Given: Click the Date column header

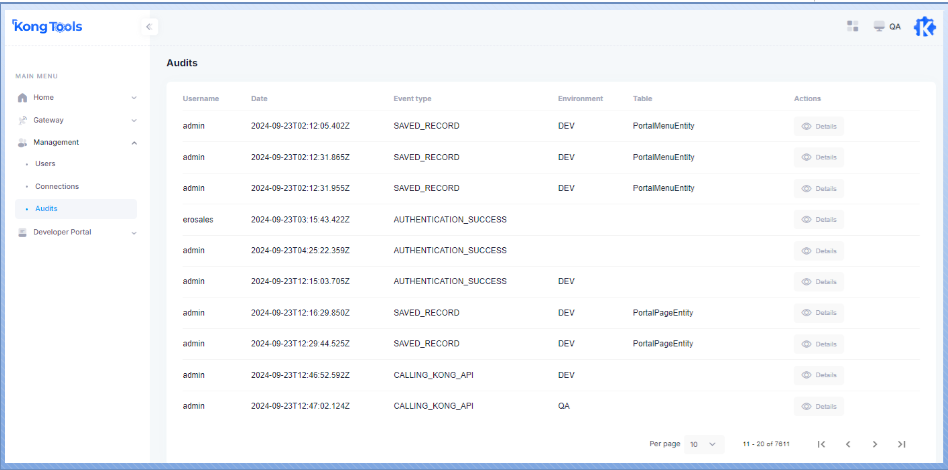Looking at the screenshot, I should point(259,99).
